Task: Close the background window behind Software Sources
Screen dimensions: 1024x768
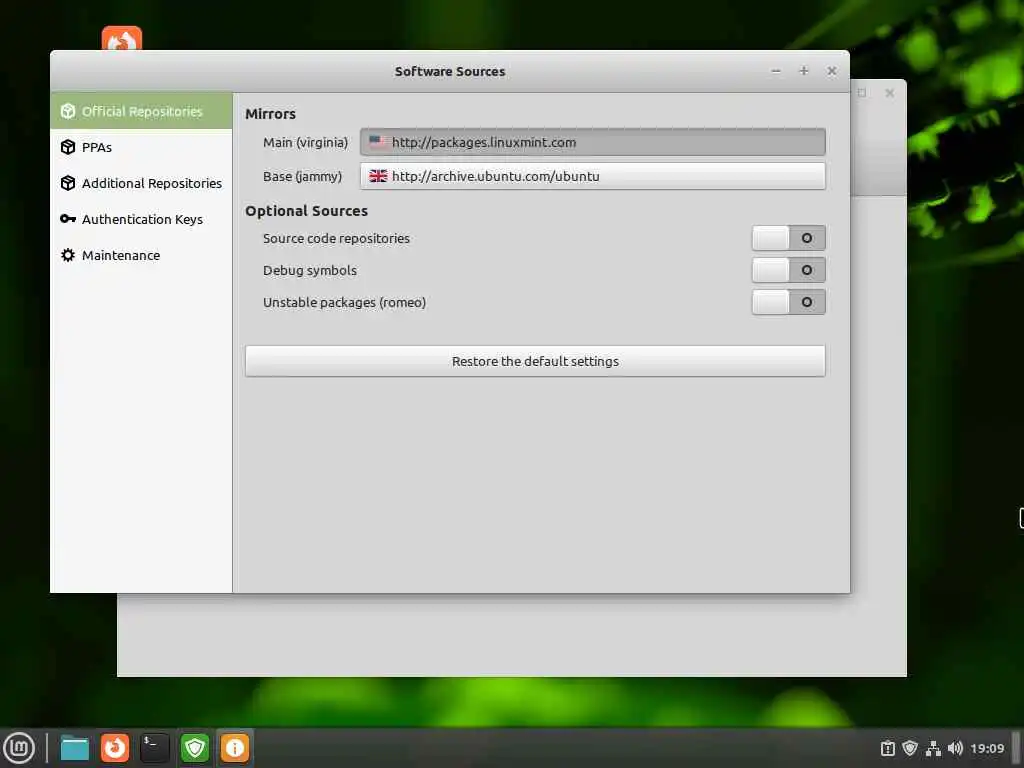Action: (x=889, y=93)
